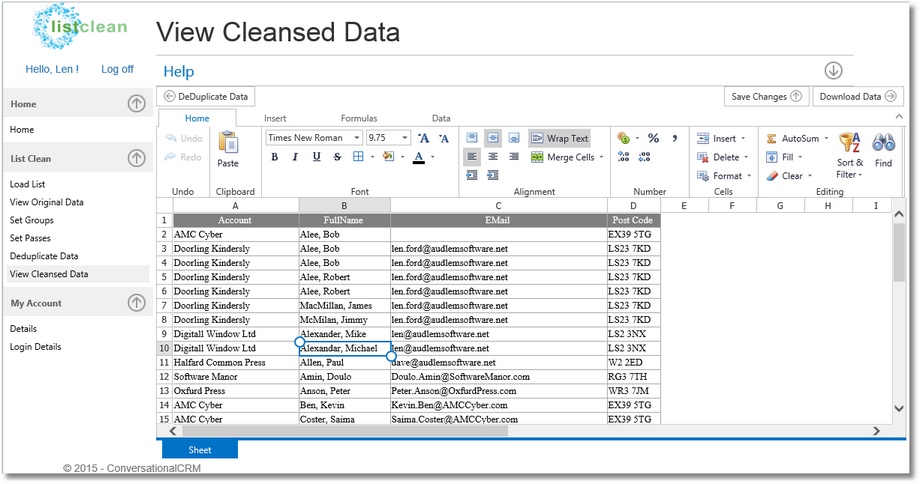The width and height of the screenshot is (920, 484).
Task: Click the fill color bucket icon
Action: point(388,157)
